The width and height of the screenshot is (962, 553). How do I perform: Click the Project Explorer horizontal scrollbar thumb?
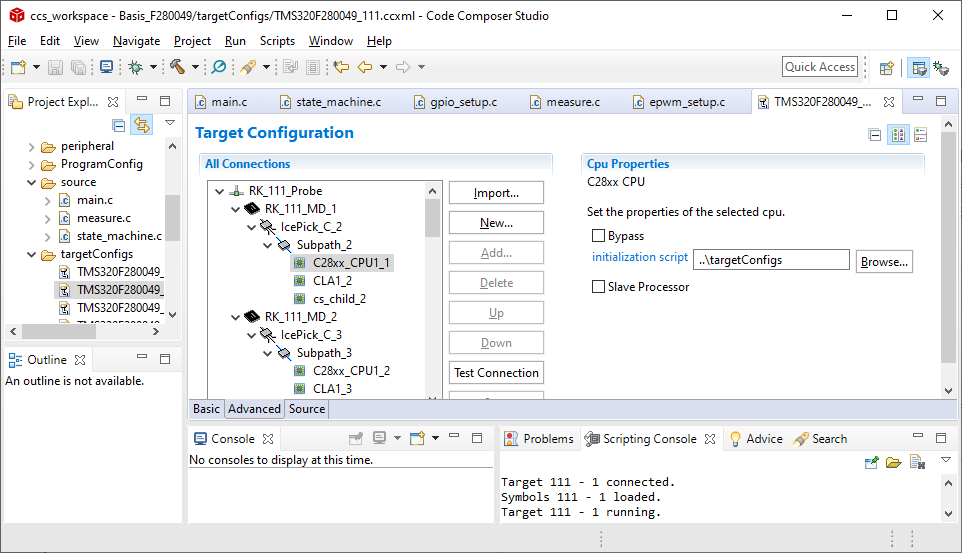click(59, 331)
